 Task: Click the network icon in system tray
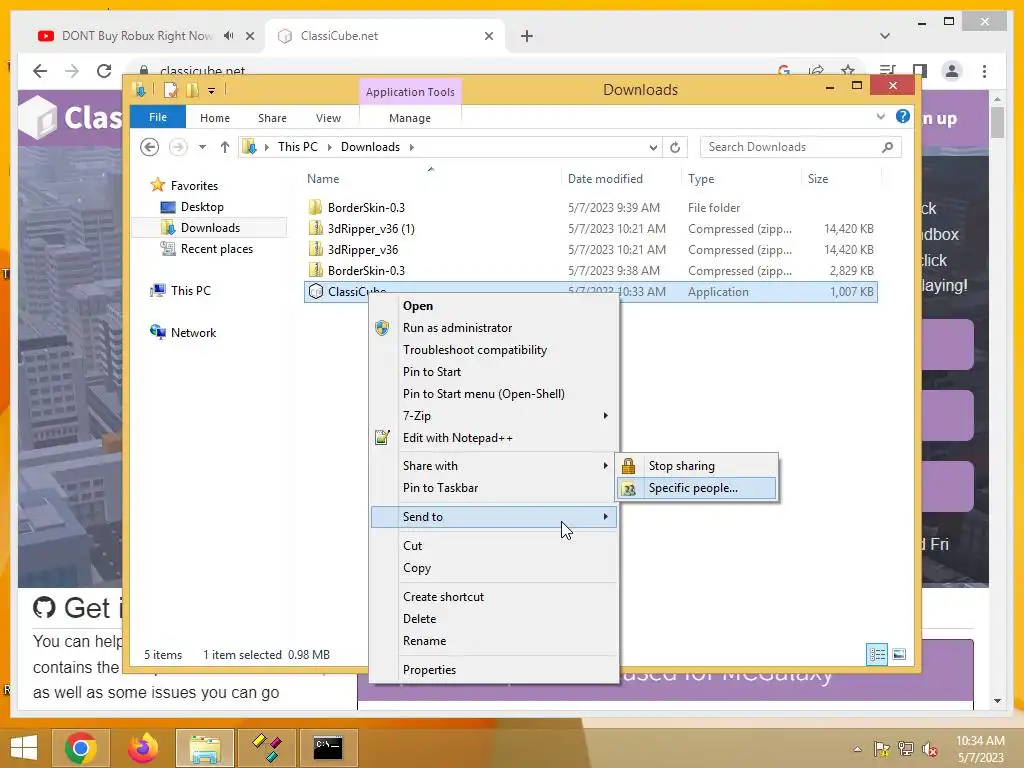pyautogui.click(x=905, y=748)
